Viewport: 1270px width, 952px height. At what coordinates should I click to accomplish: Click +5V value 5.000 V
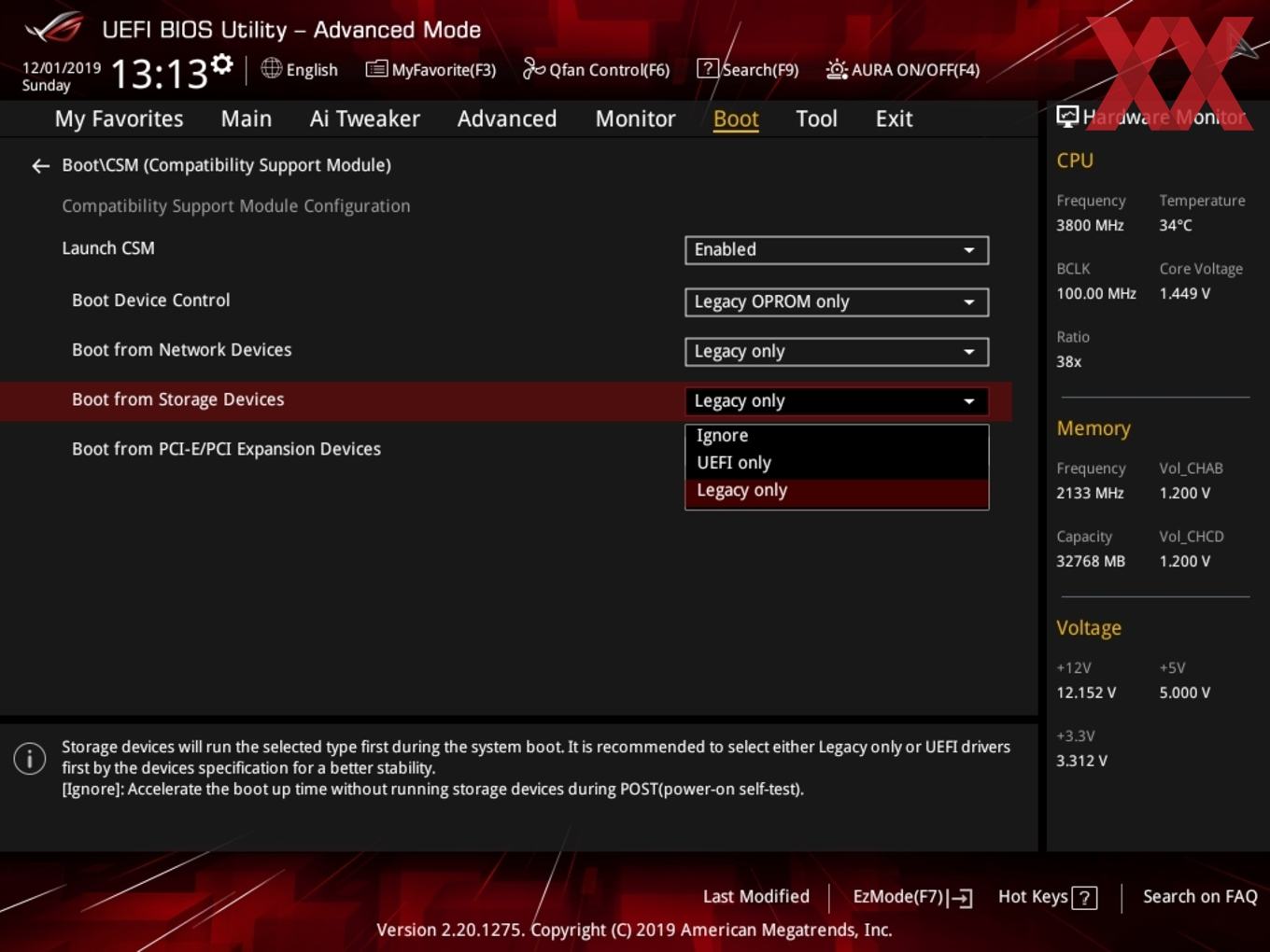tap(1185, 693)
